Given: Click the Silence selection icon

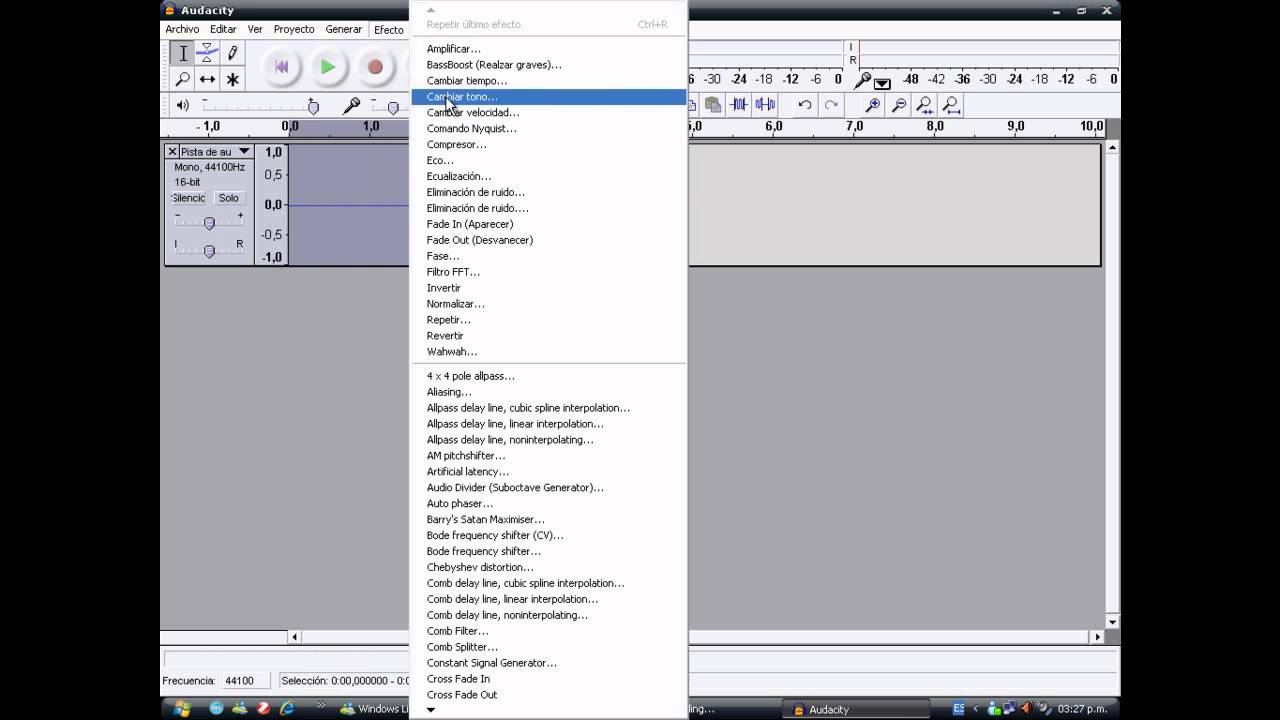Looking at the screenshot, I should tap(765, 104).
